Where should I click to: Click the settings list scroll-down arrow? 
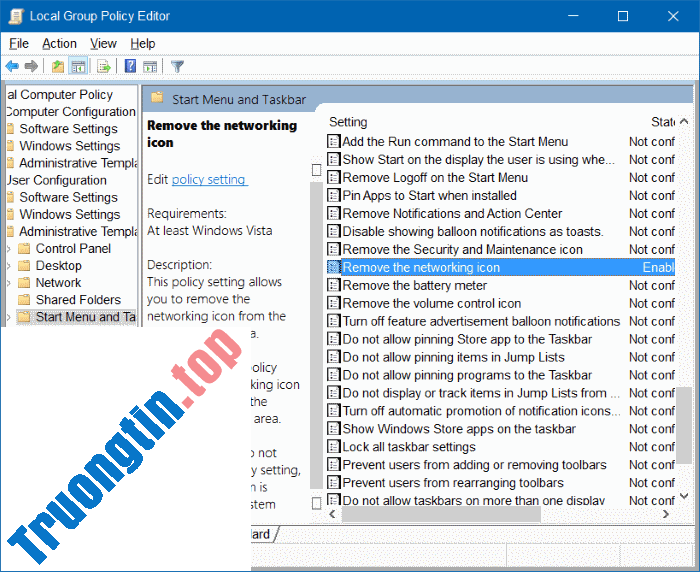[x=684, y=496]
